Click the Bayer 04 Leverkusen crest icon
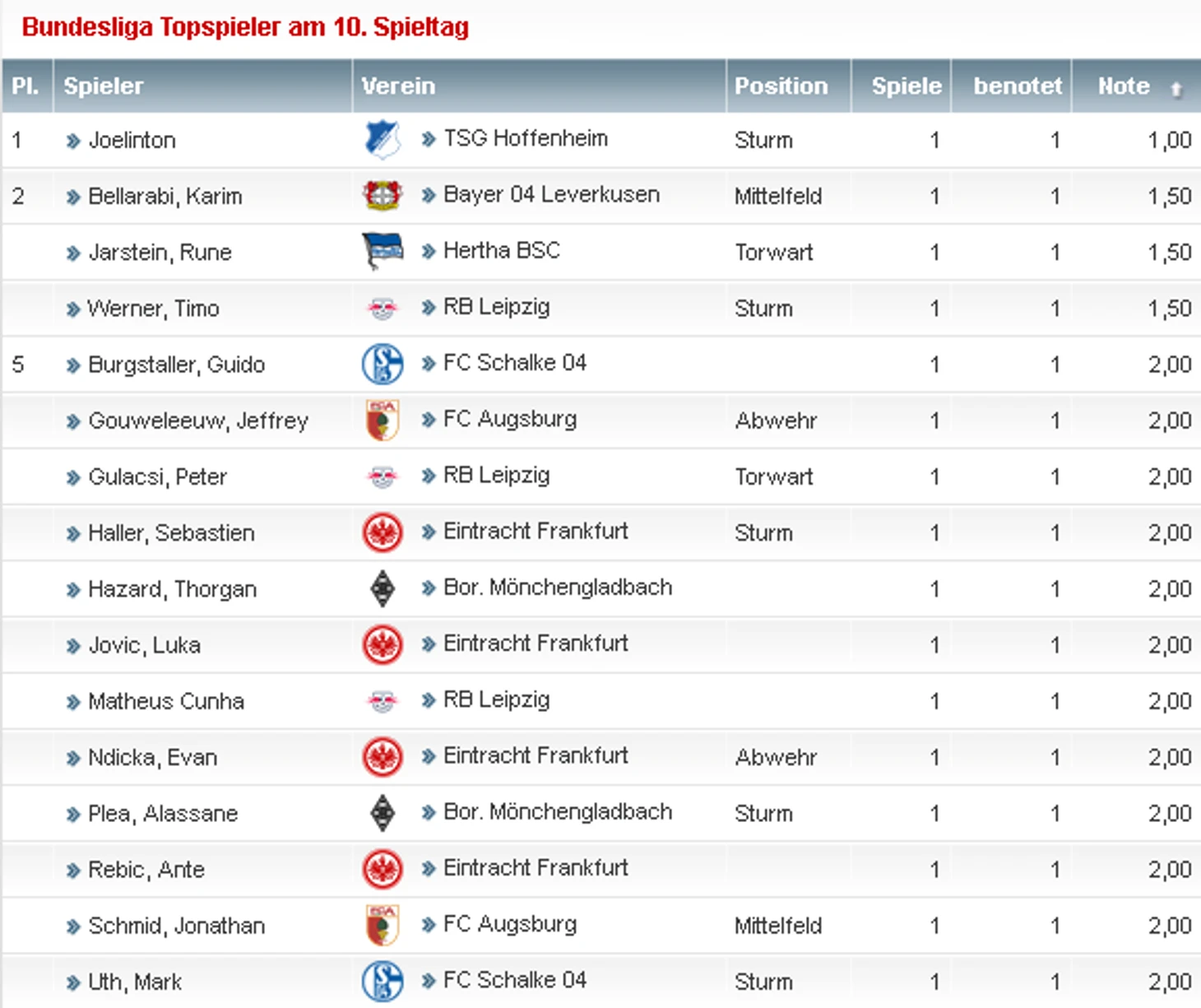Screen dimensions: 1201x1008 [x=383, y=195]
